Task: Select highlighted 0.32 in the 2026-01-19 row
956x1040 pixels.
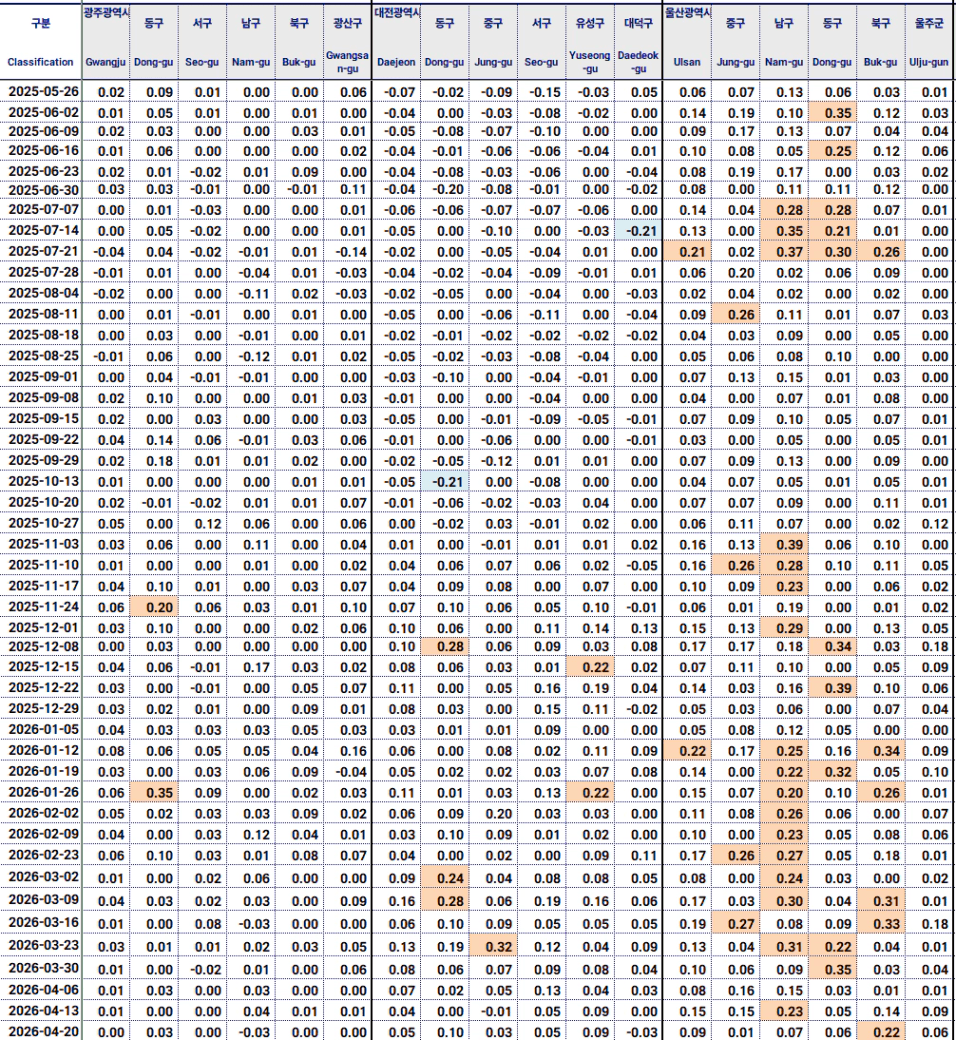Action: tap(832, 772)
